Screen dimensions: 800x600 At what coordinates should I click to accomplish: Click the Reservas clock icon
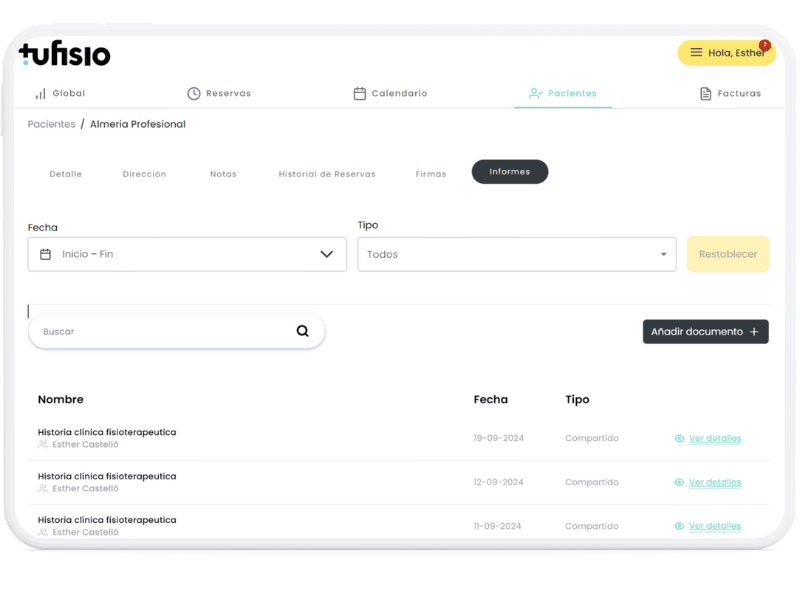click(194, 93)
